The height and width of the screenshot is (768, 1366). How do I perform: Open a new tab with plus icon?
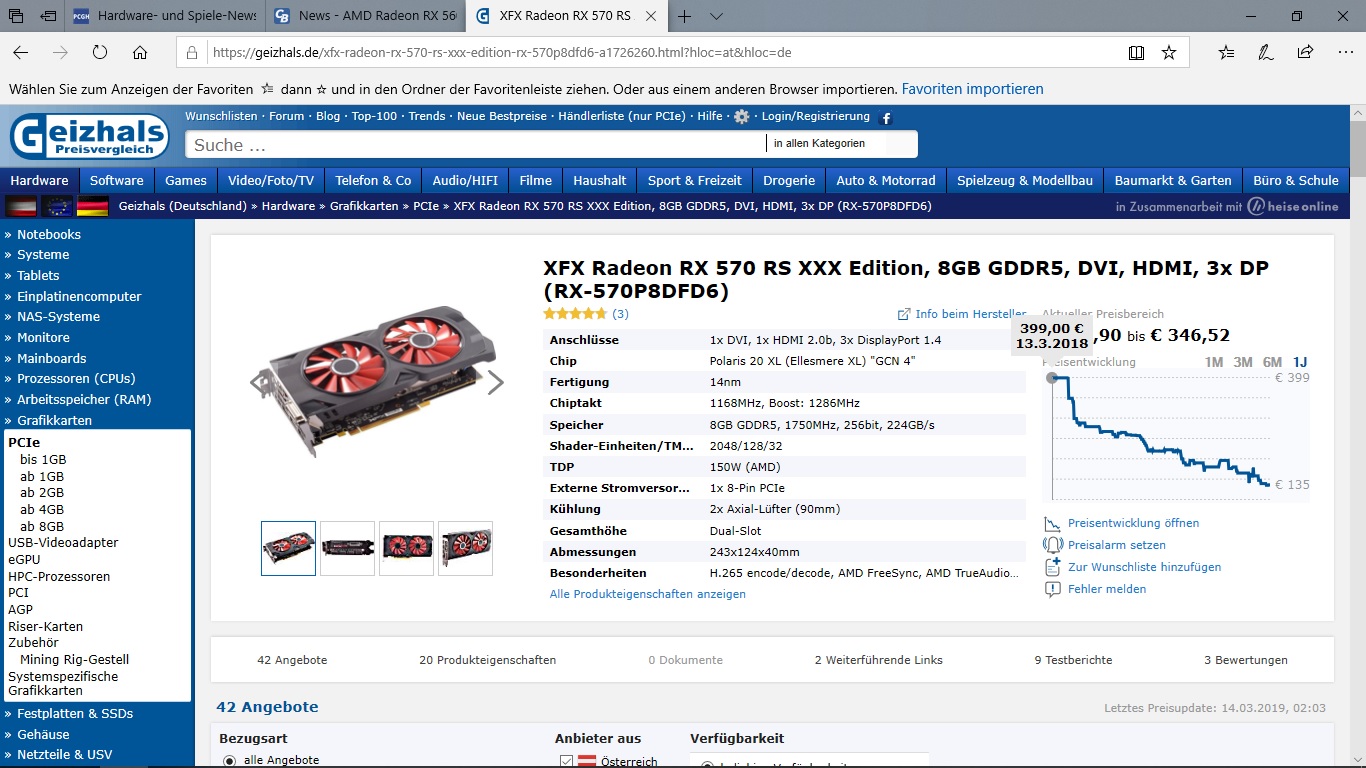pos(685,16)
